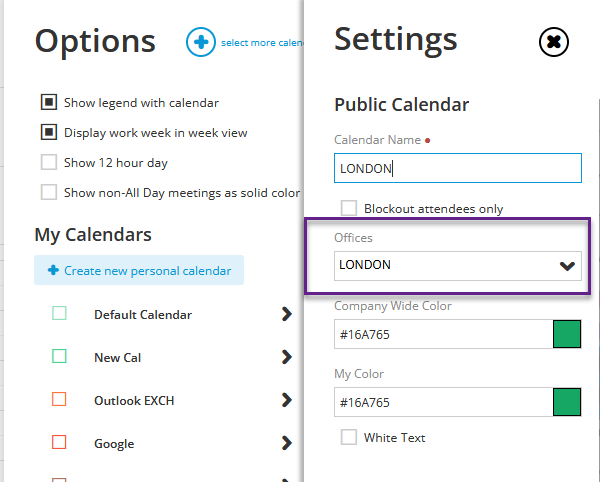Close the Settings panel with X icon
The height and width of the screenshot is (482, 600).
coord(554,42)
